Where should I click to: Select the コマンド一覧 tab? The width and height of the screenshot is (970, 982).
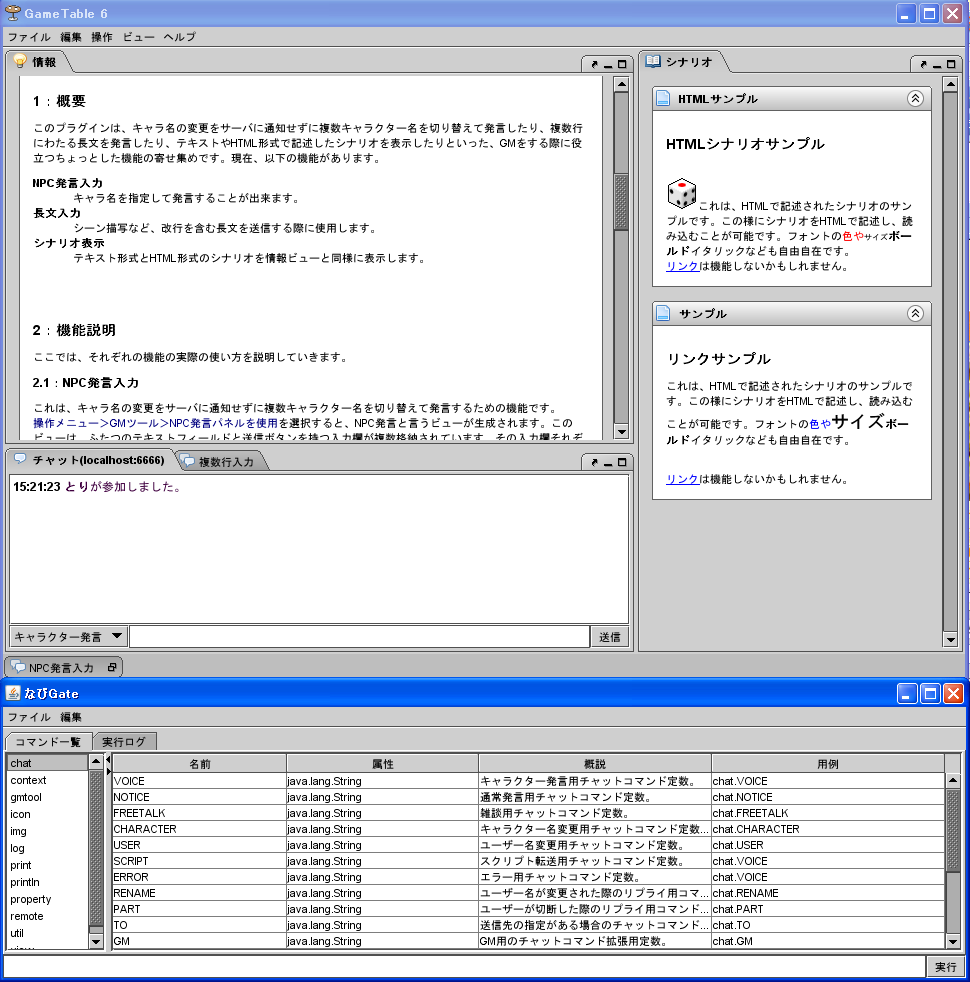(x=48, y=742)
